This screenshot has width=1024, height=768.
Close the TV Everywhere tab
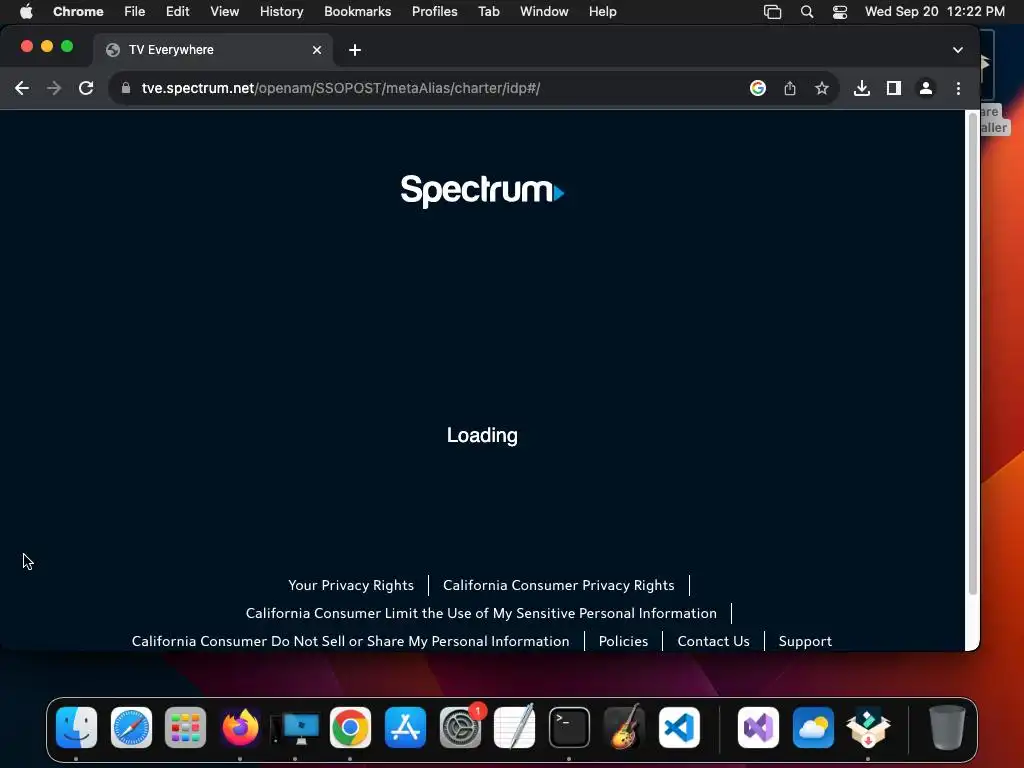click(x=317, y=50)
